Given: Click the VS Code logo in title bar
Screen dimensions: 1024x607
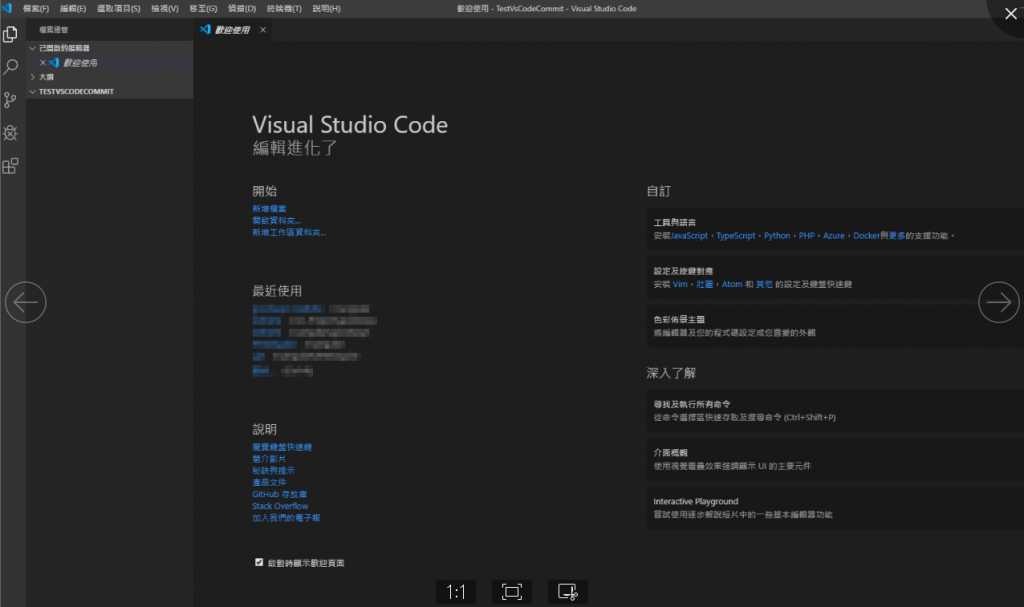Looking at the screenshot, I should click(7, 8).
